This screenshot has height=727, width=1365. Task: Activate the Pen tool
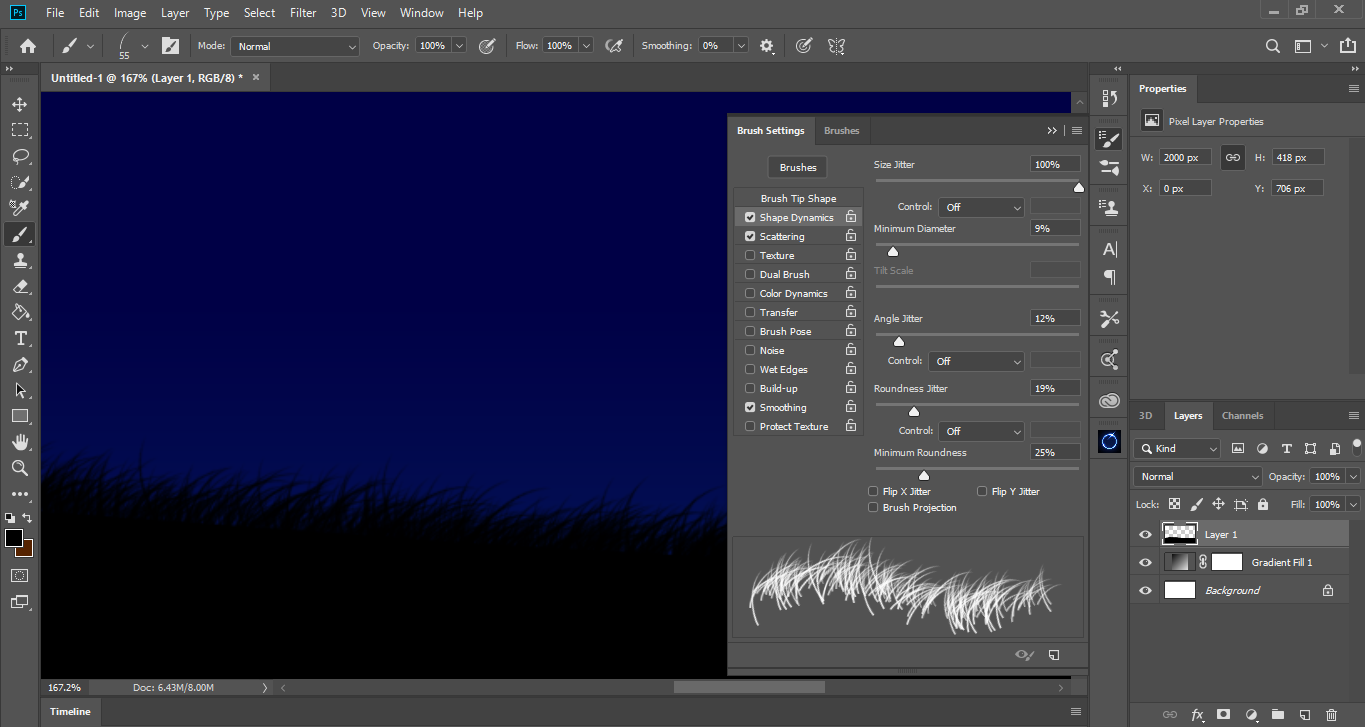pyautogui.click(x=20, y=365)
